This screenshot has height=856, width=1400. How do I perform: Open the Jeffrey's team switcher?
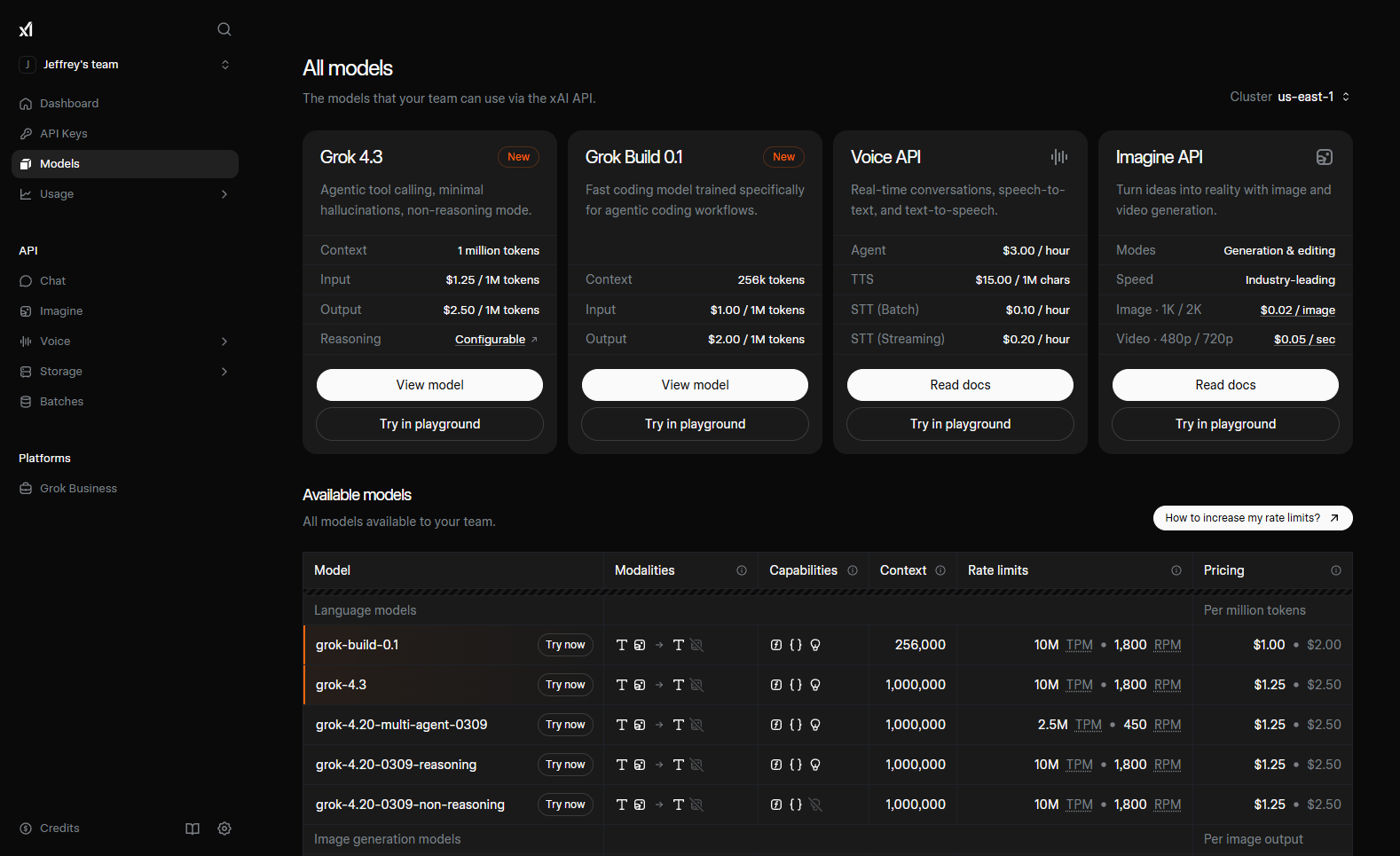125,65
